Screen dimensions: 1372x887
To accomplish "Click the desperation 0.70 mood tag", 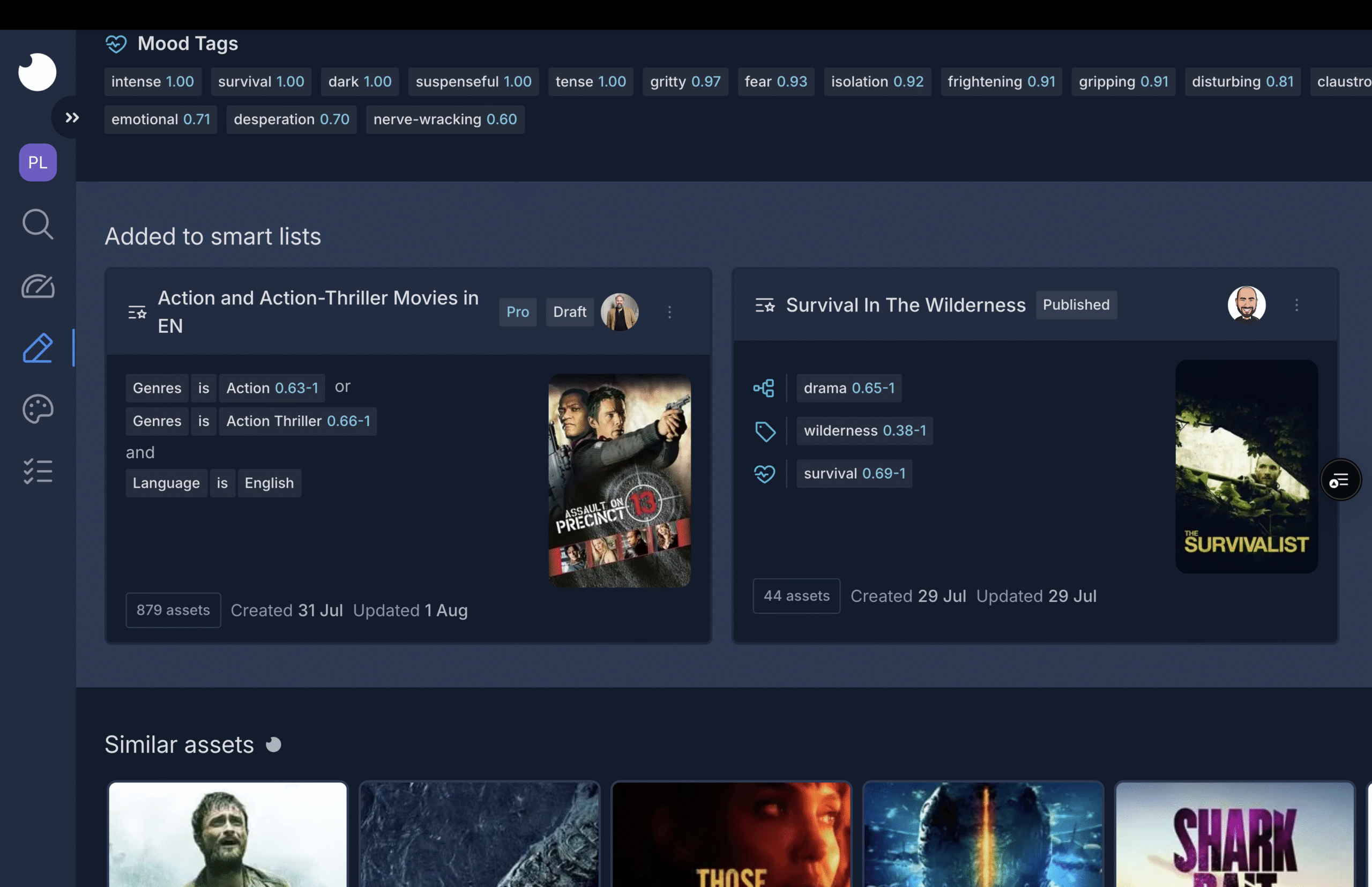I will point(292,119).
